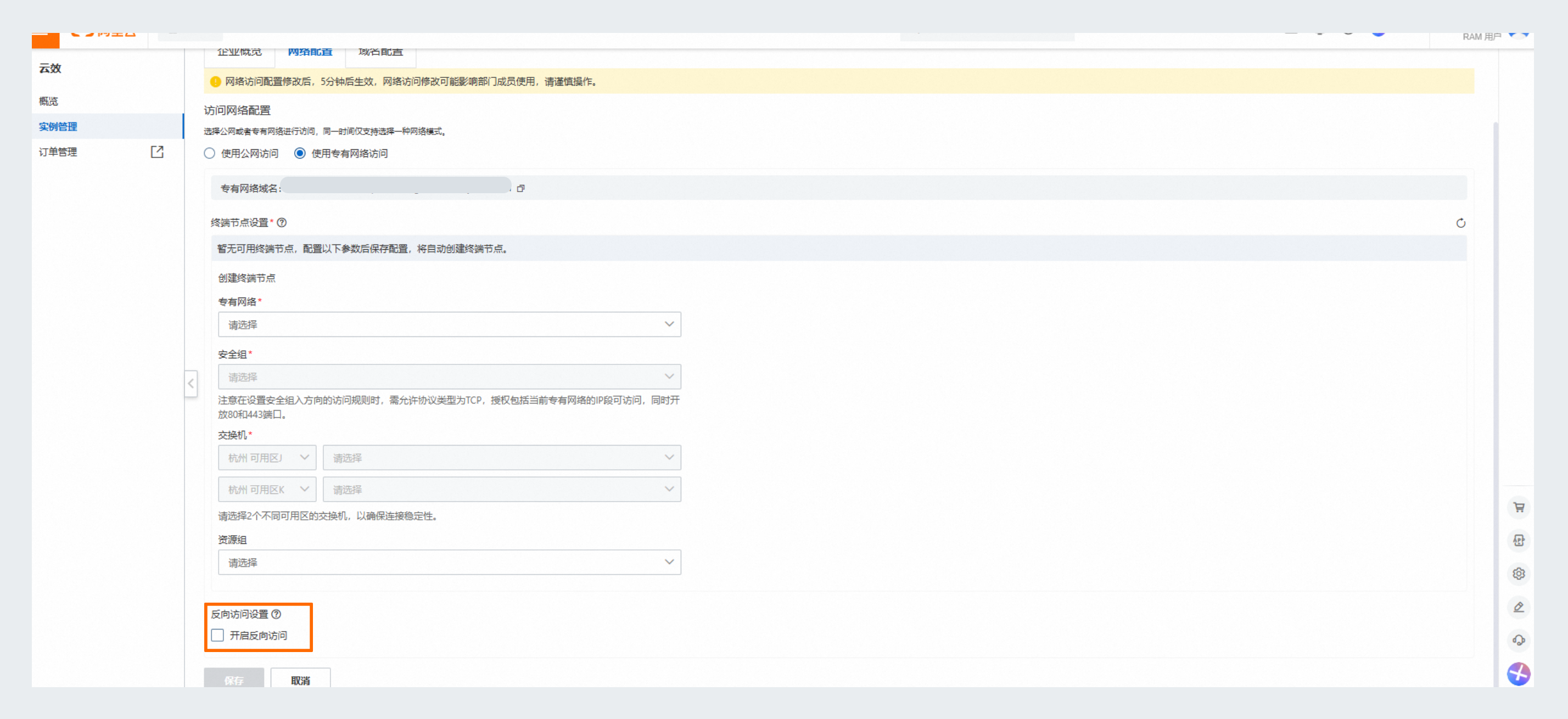Open 概览 in the left sidebar
1568x719 pixels.
pos(49,101)
